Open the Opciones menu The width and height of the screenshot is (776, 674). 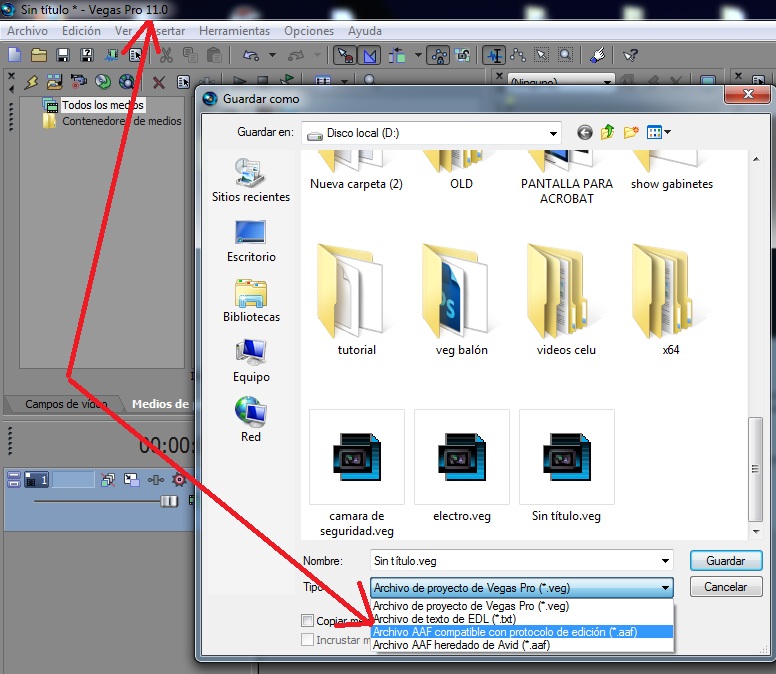tap(309, 31)
